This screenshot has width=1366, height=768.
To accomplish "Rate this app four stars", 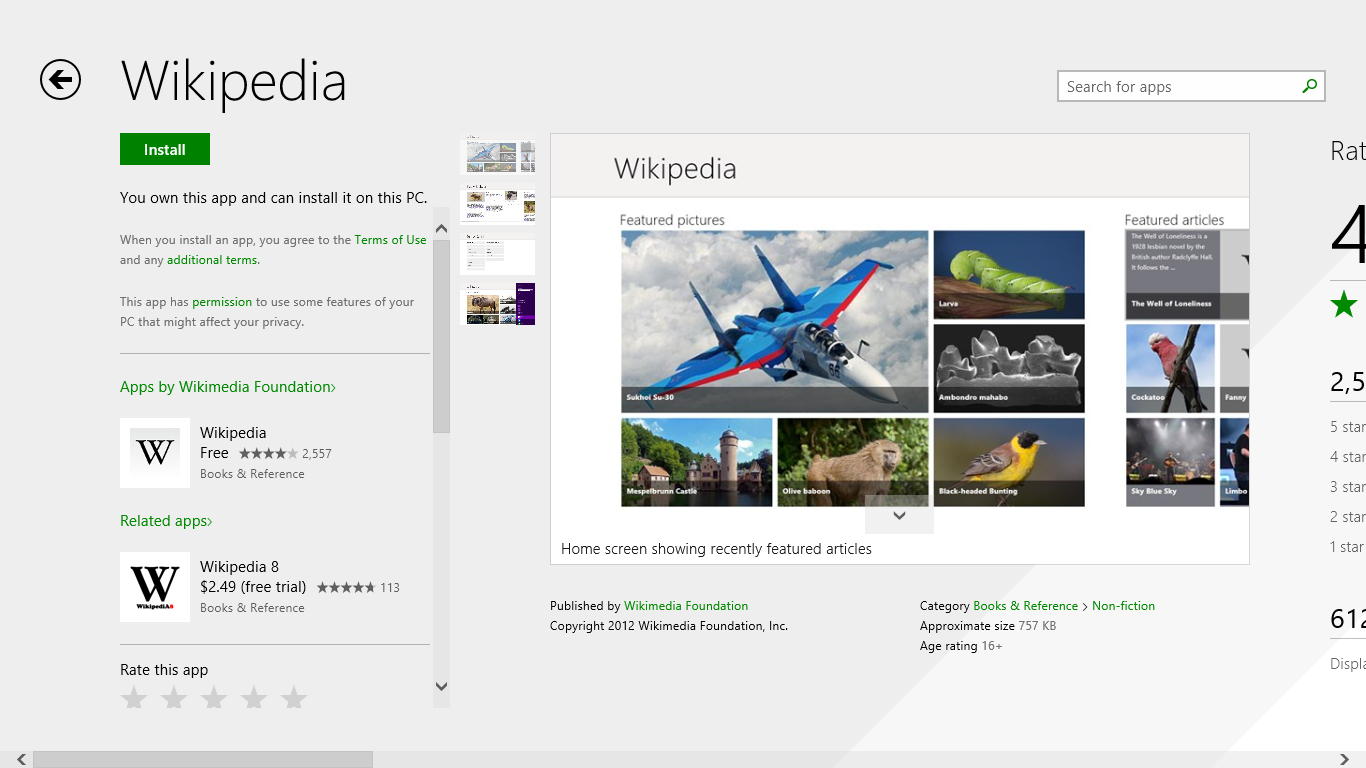I will [254, 697].
